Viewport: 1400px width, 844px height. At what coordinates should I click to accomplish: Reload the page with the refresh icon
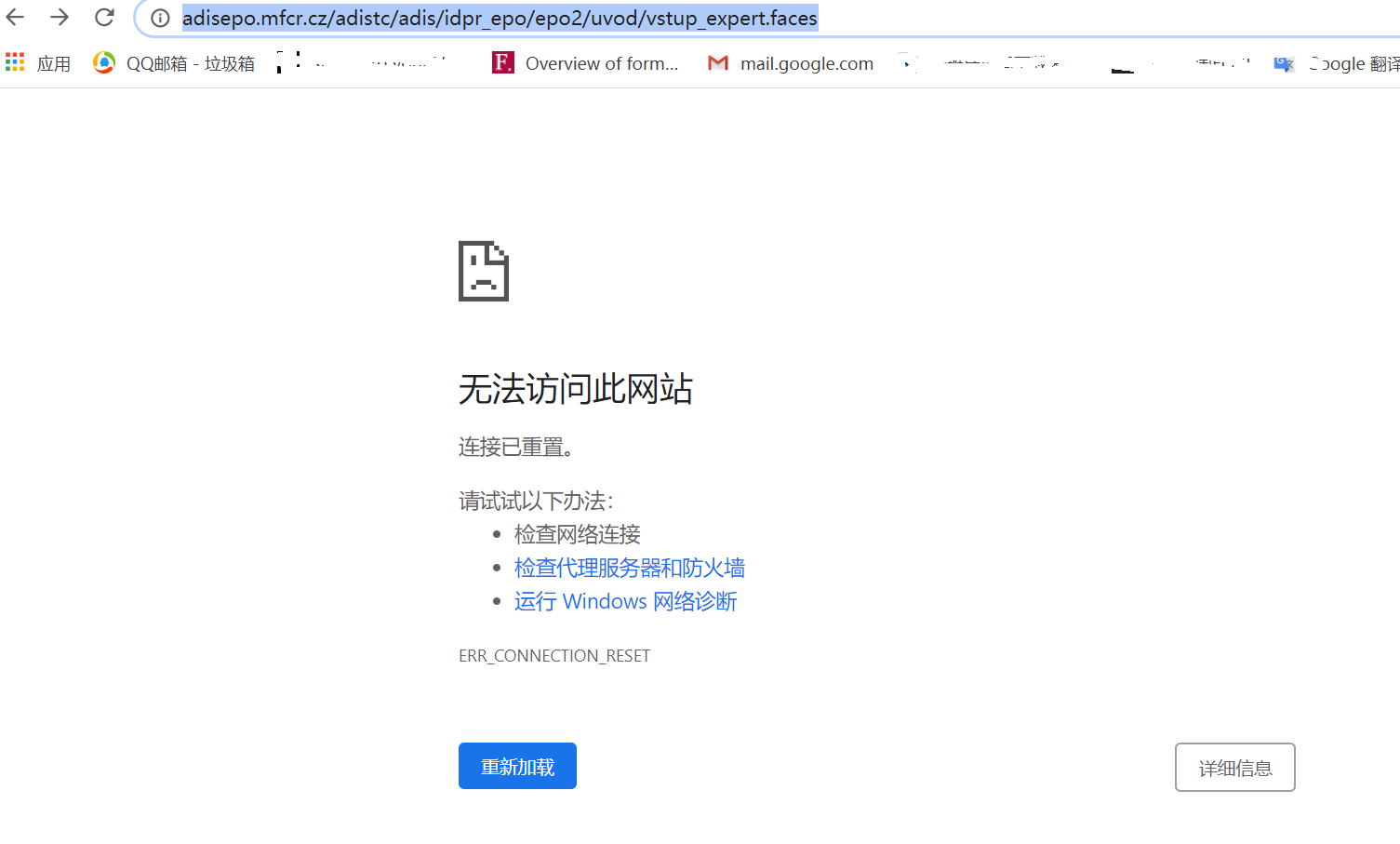click(x=103, y=17)
